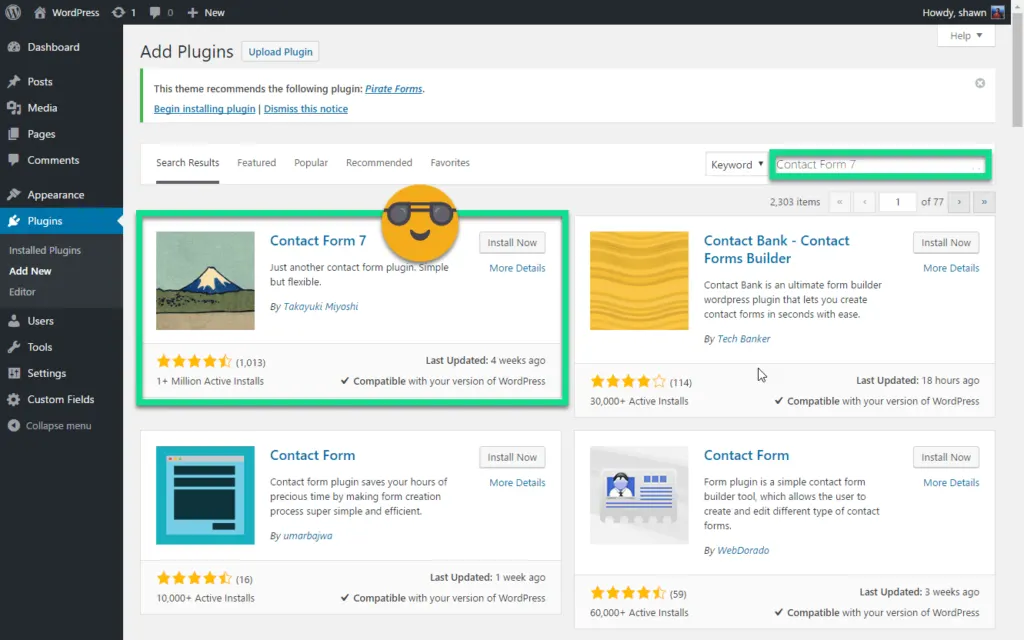
Task: Switch to the Popular tab
Action: point(311,163)
